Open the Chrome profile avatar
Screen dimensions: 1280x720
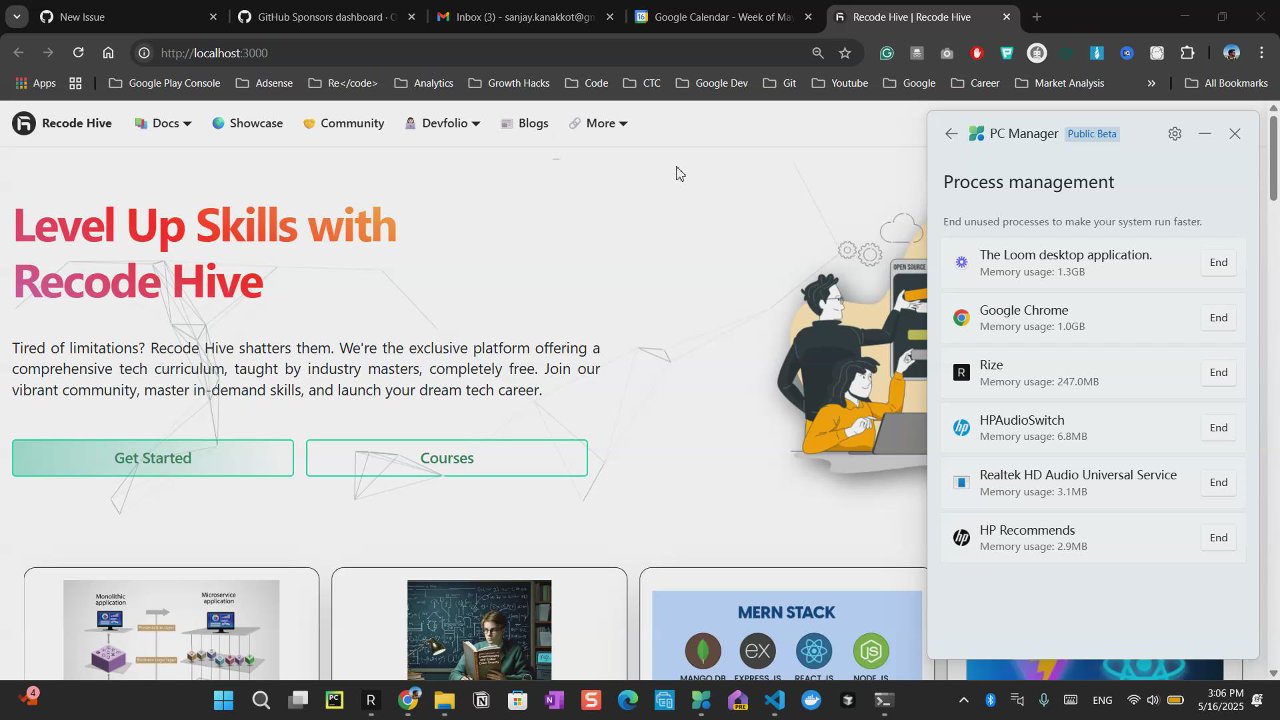pyautogui.click(x=1232, y=53)
